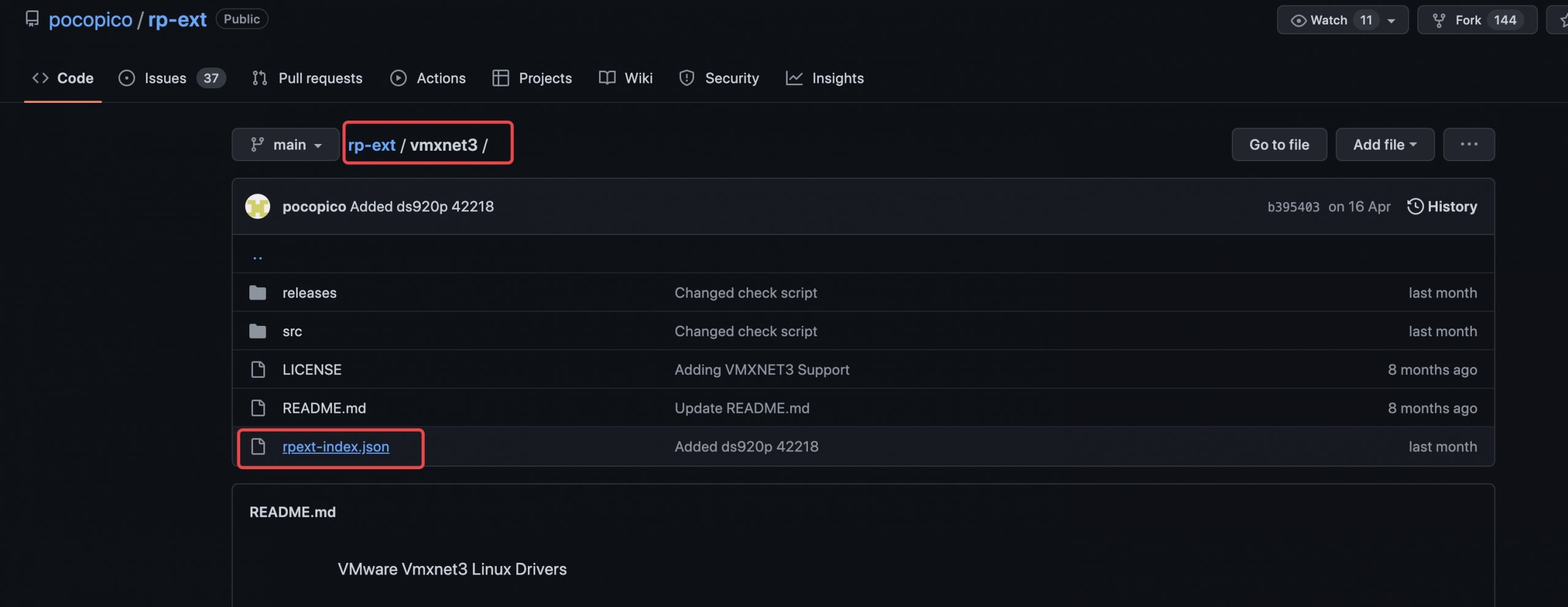
Task: Open the pocopico owner profile link
Action: coord(91,20)
